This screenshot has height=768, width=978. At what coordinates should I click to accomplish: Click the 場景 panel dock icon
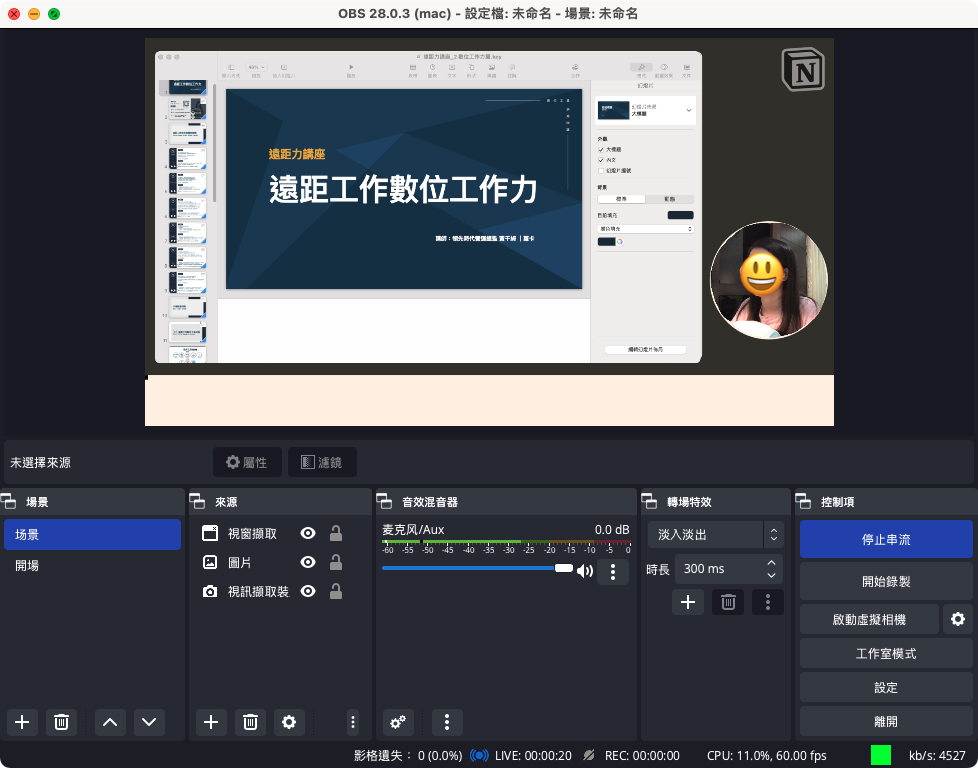click(9, 502)
